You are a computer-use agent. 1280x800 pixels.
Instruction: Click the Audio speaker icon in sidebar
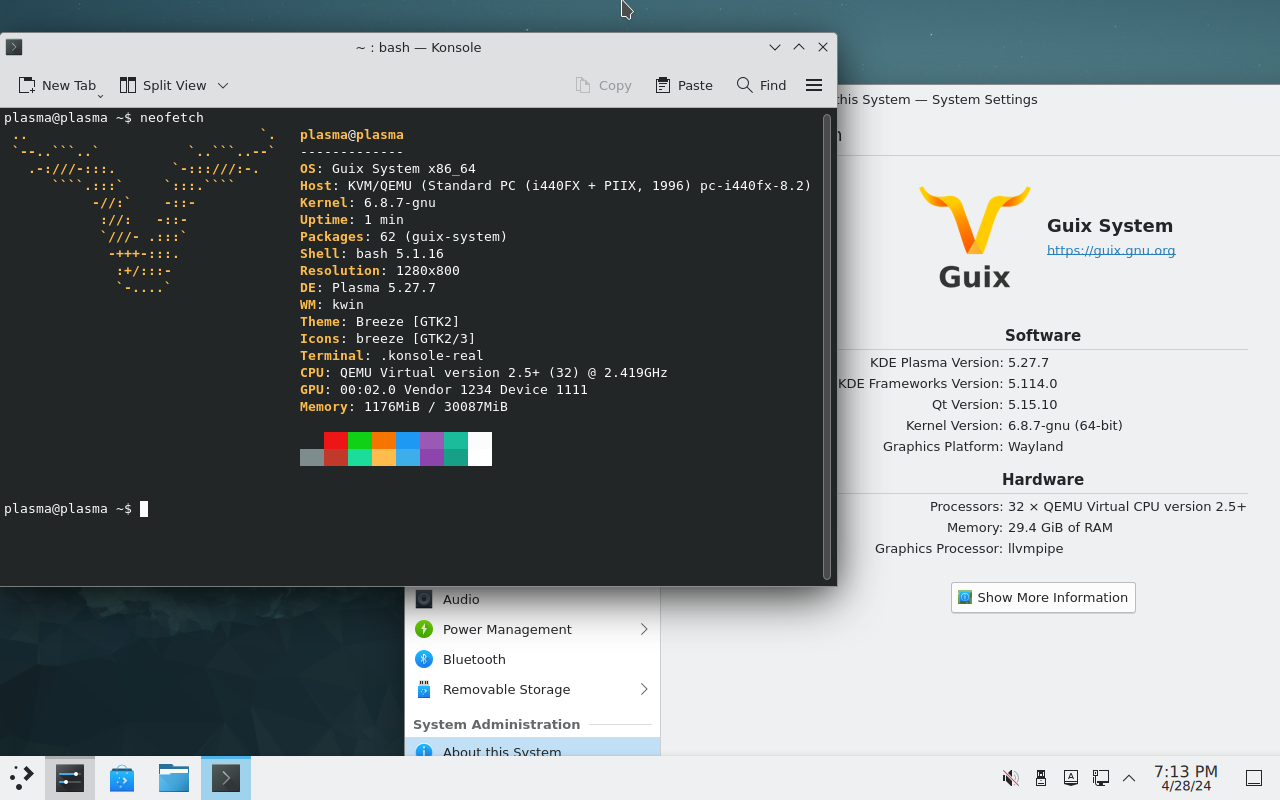coord(424,599)
